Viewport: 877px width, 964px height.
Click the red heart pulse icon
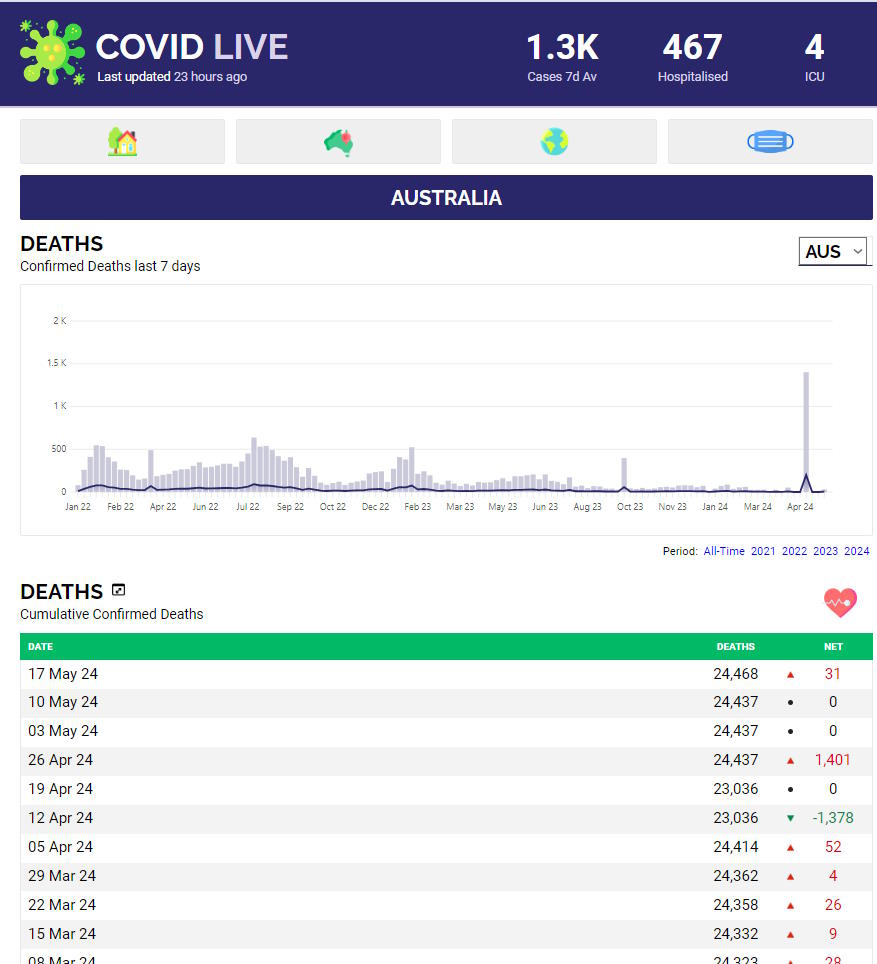(x=840, y=602)
